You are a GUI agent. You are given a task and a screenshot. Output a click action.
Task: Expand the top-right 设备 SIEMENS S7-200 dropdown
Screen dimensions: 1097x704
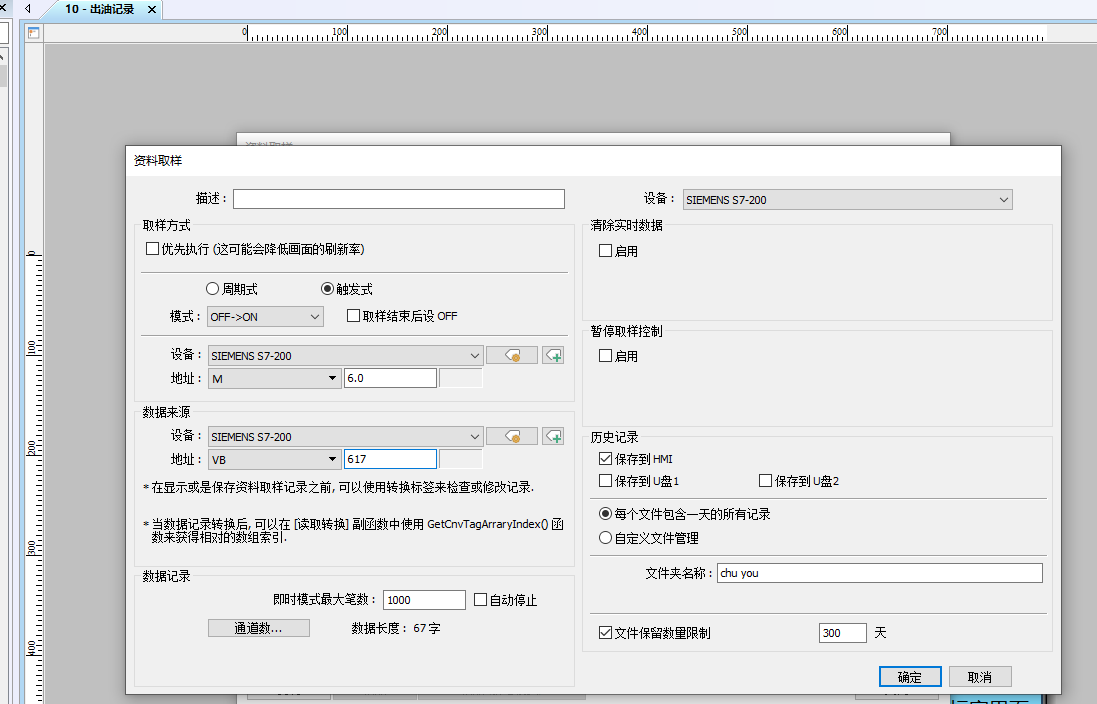tap(847, 200)
